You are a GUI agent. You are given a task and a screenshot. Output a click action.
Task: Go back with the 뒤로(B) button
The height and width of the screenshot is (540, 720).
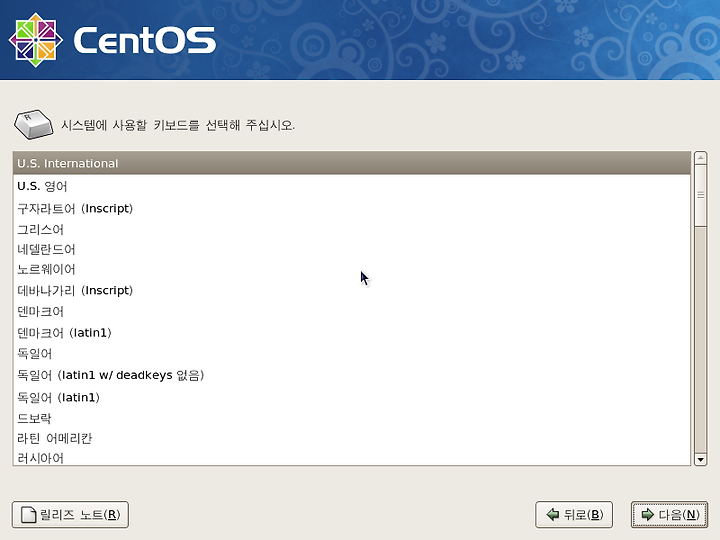574,514
